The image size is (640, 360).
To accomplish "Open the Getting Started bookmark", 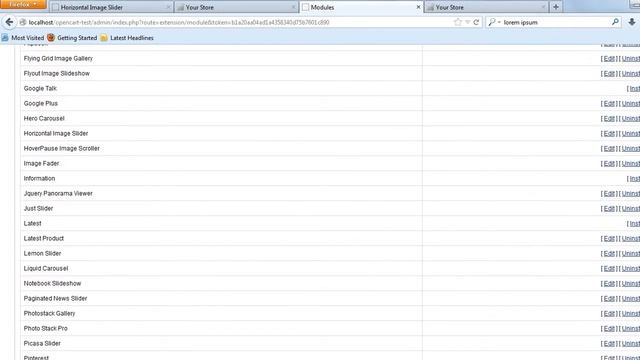I will point(72,38).
